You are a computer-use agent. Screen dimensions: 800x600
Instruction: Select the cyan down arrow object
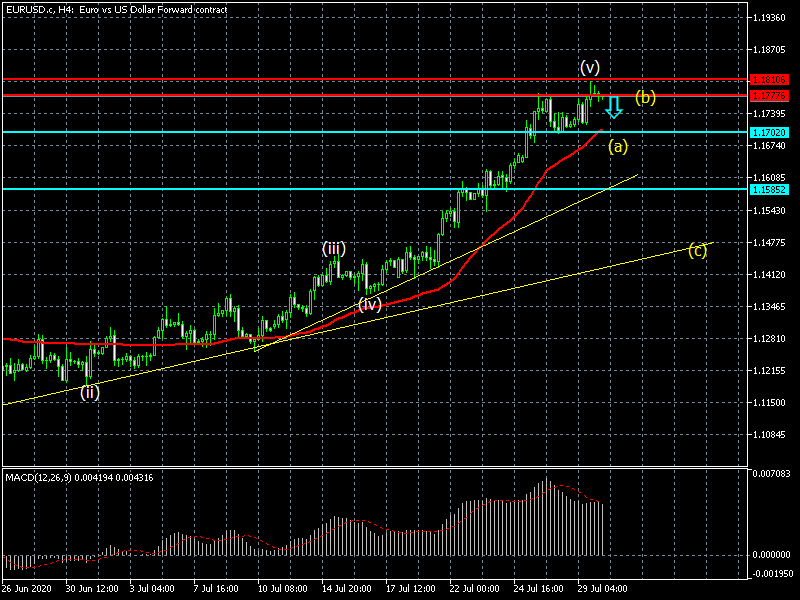pyautogui.click(x=614, y=107)
